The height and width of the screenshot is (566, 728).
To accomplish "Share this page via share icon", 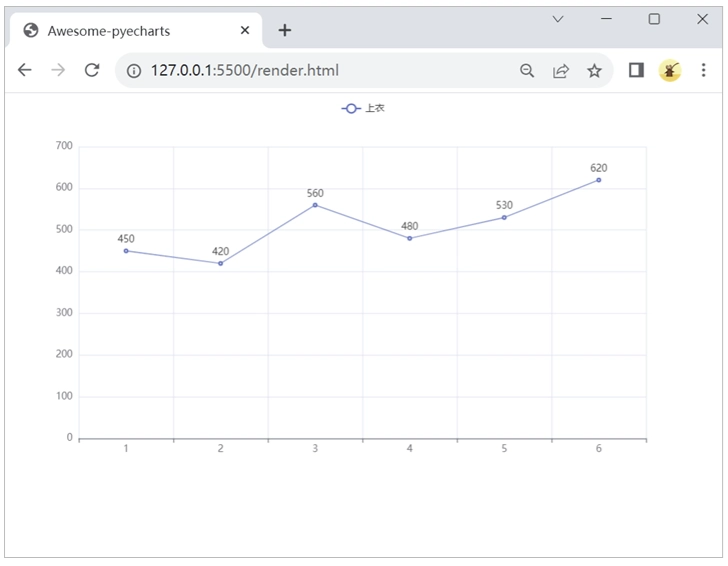I will (561, 70).
